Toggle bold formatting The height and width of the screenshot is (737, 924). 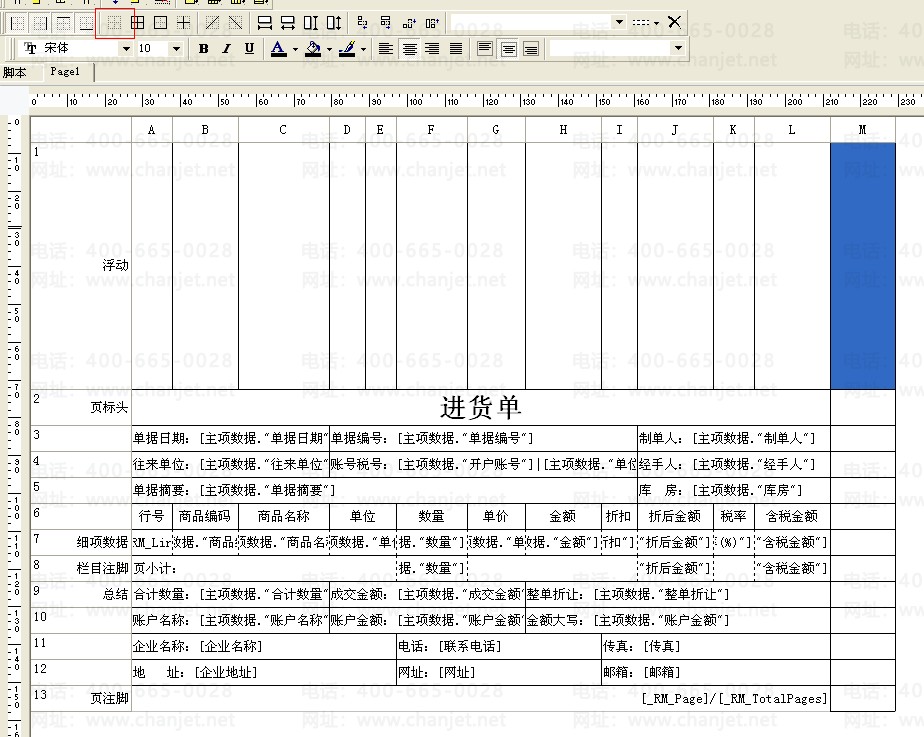click(x=204, y=48)
